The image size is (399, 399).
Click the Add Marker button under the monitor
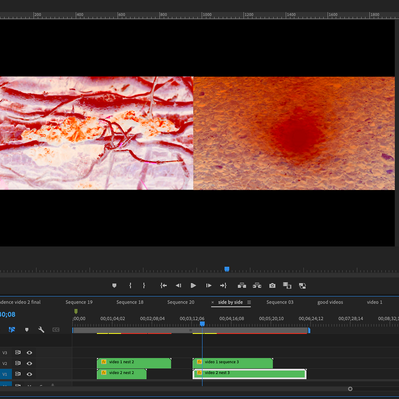tap(114, 286)
